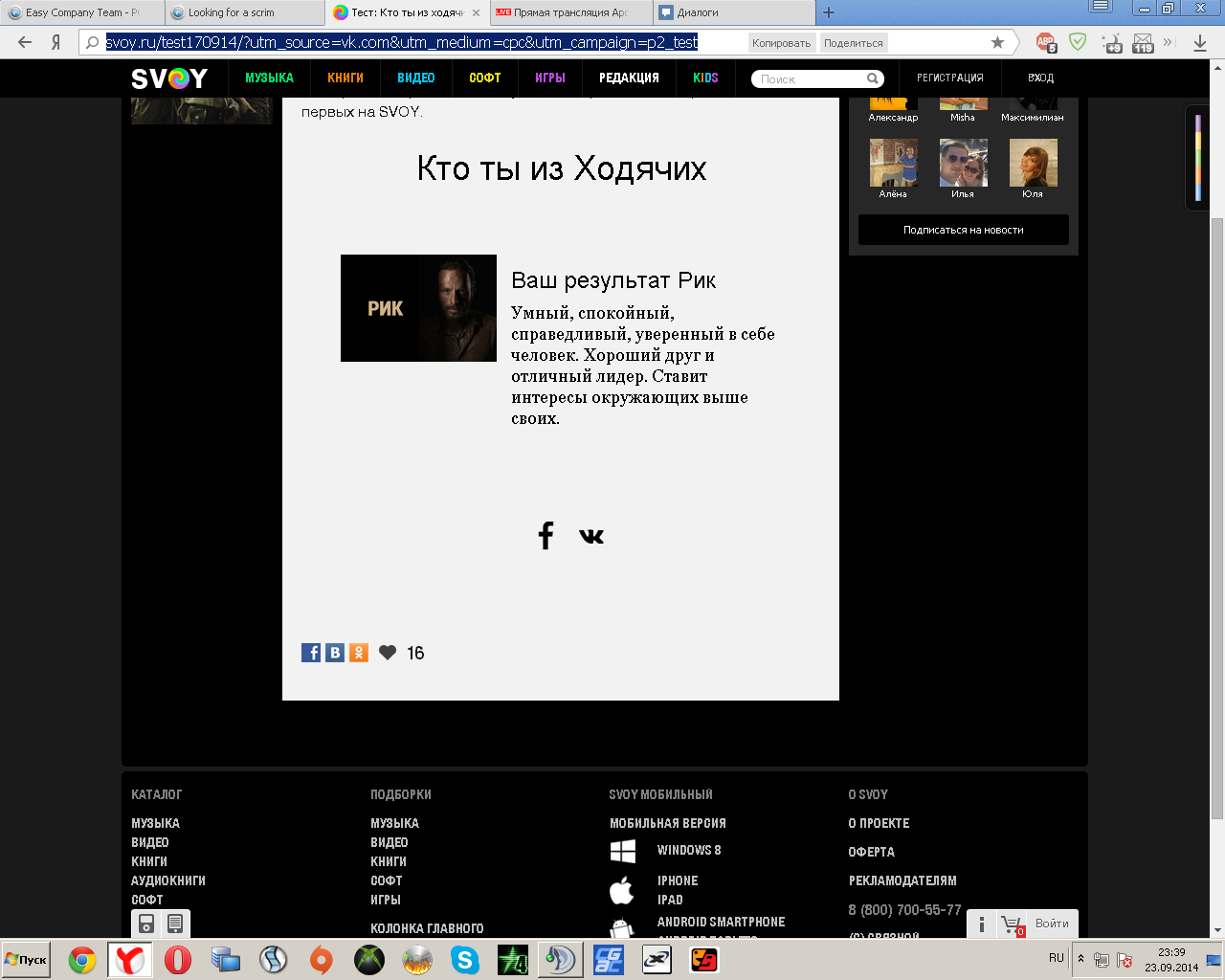Open the Xbox app icon in taskbar

[x=369, y=960]
